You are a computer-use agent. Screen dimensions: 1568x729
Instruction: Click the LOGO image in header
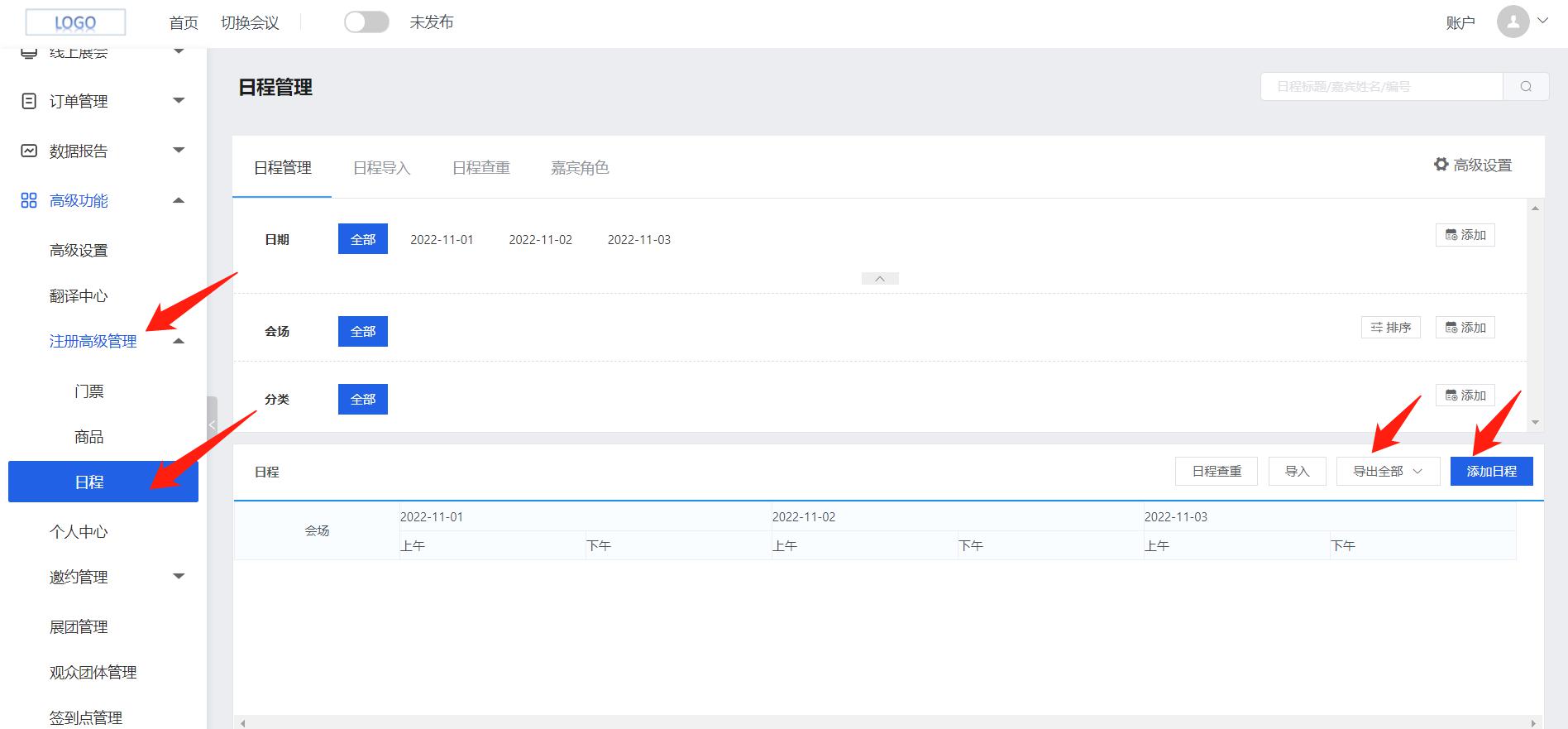coord(75,22)
